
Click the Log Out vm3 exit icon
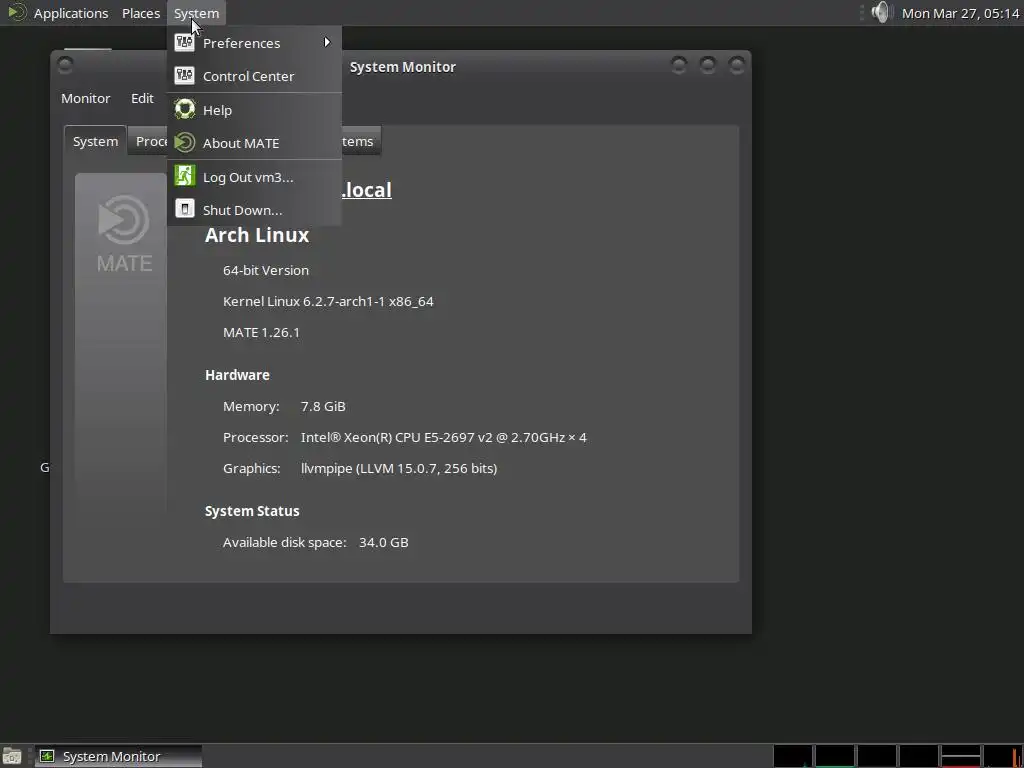185,176
